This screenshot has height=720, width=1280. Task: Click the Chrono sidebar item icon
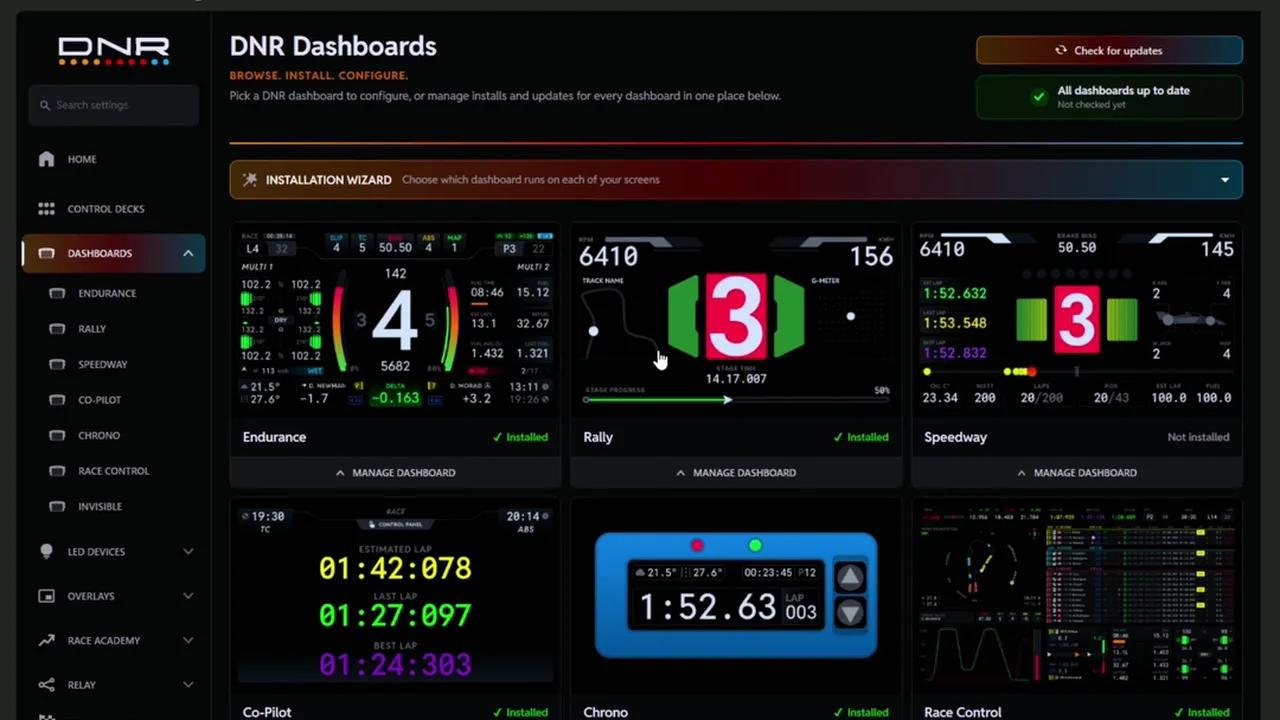(57, 435)
